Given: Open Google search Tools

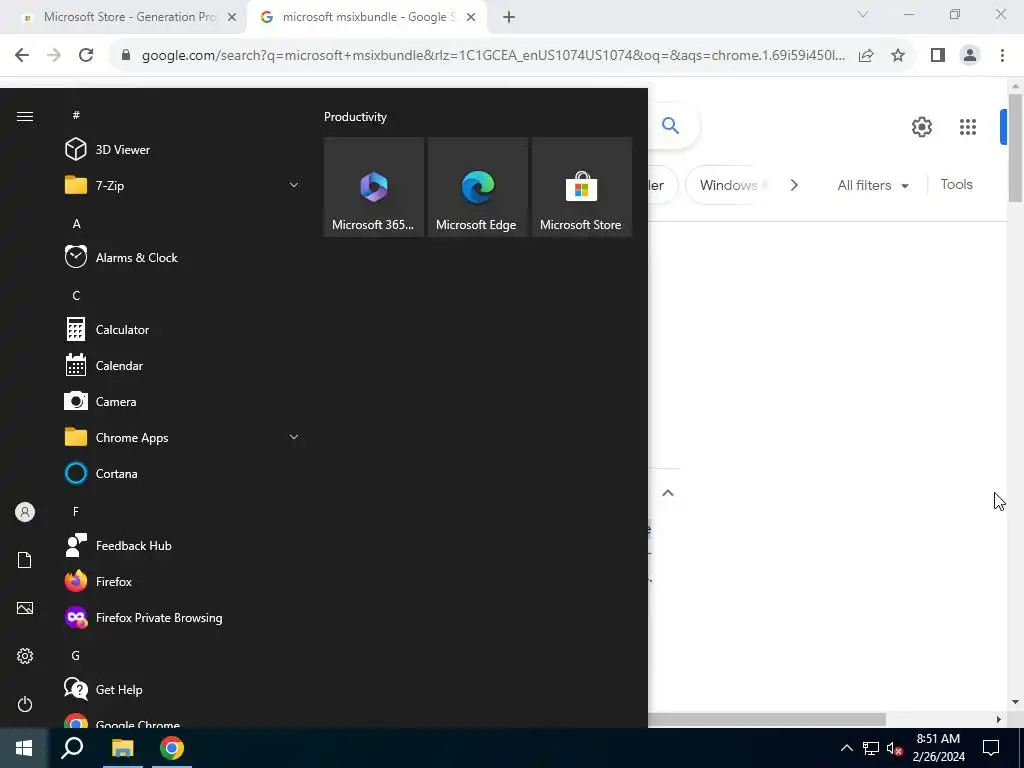Looking at the screenshot, I should point(956,184).
